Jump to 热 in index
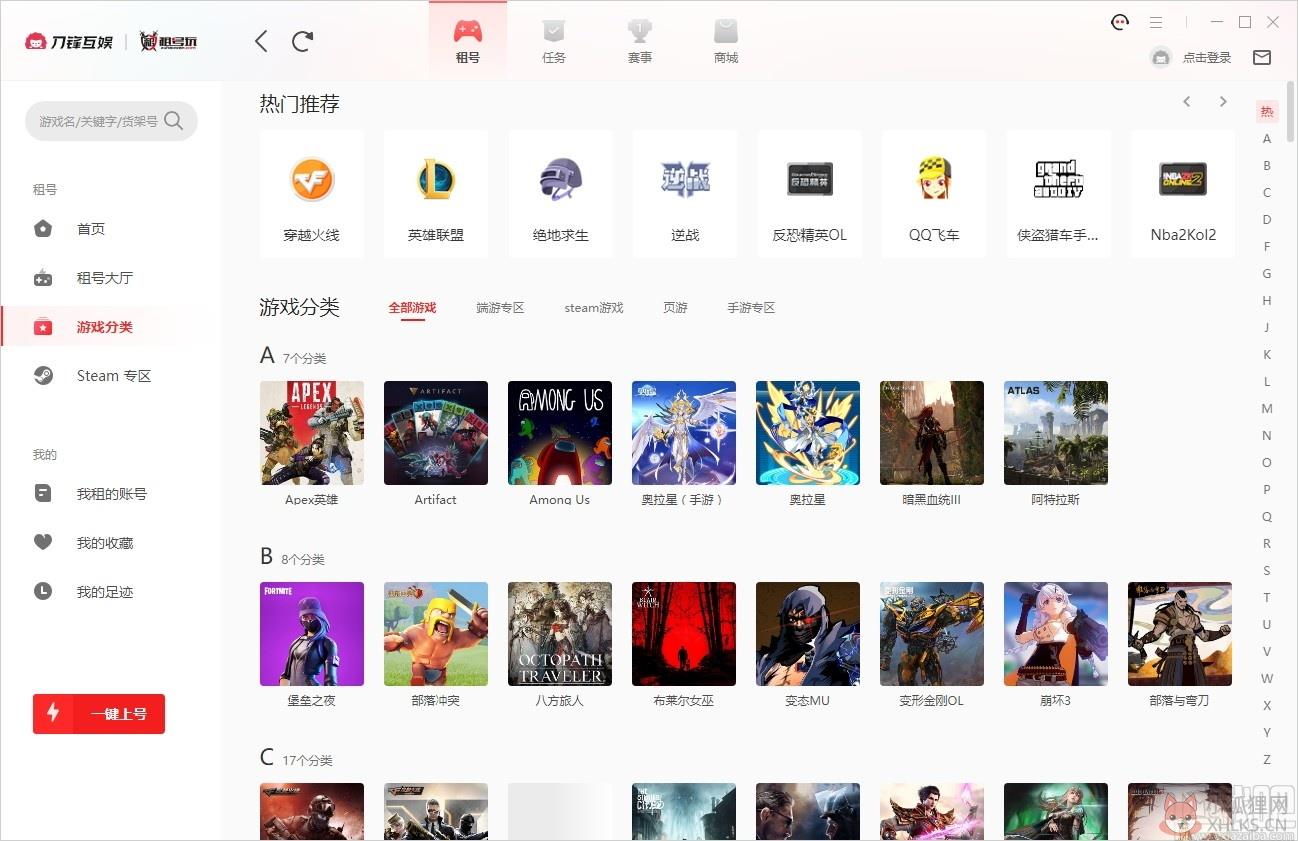The image size is (1298, 841). point(1267,112)
